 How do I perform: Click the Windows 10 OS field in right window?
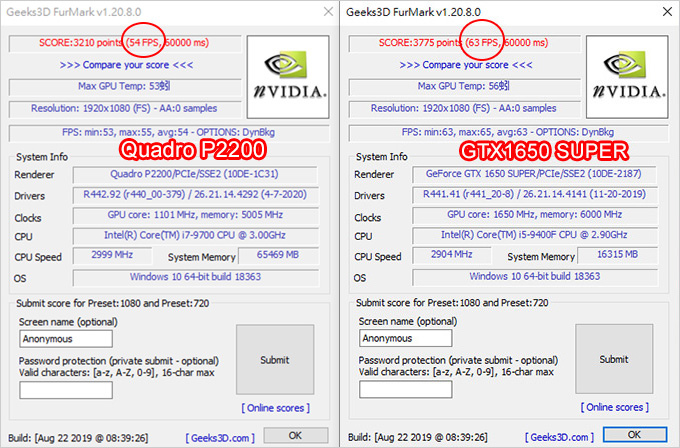pyautogui.click(x=534, y=277)
